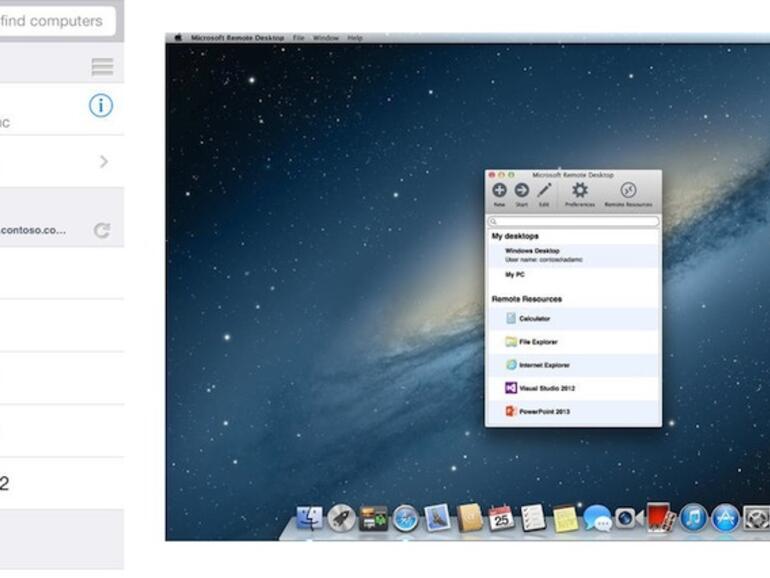The width and height of the screenshot is (770, 578).
Task: Open the Microsoft Remote Desktop app menu
Action: 238,38
